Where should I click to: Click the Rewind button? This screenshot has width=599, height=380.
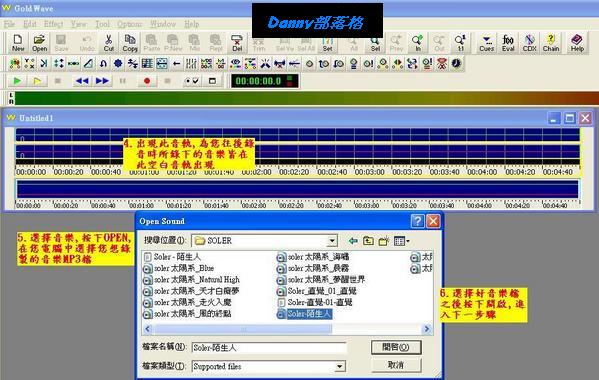(82, 81)
